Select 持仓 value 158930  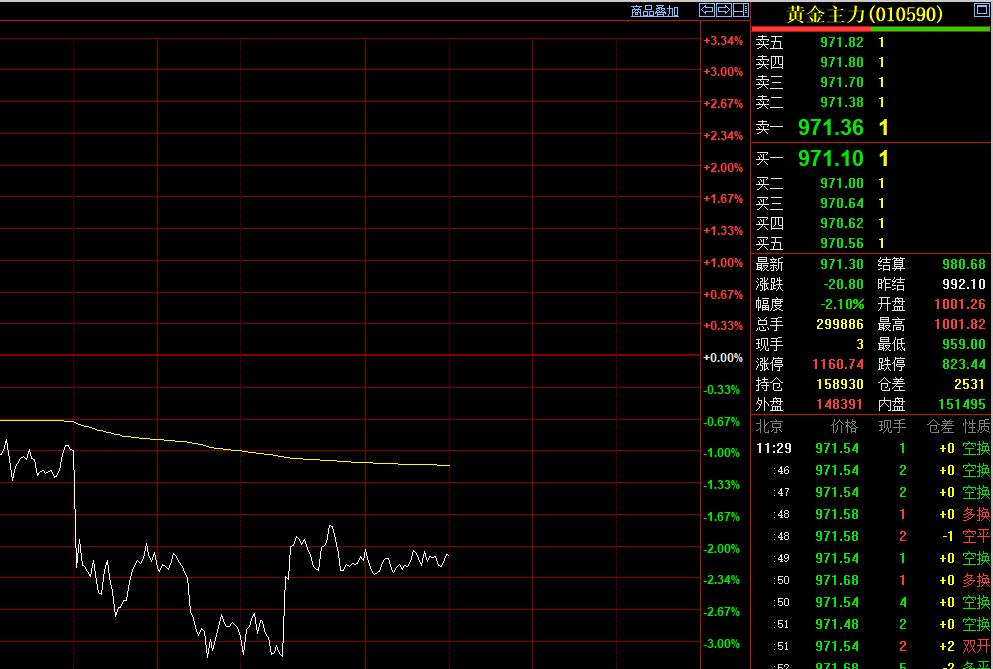(840, 385)
